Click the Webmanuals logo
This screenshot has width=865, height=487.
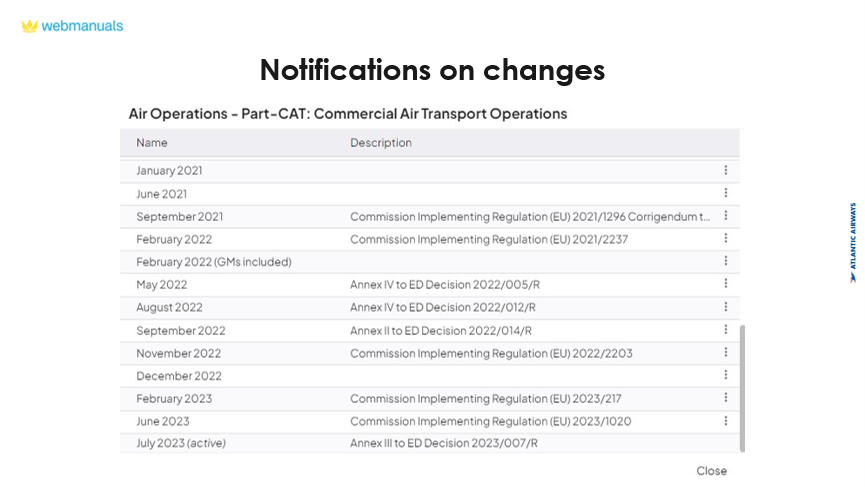point(72,26)
